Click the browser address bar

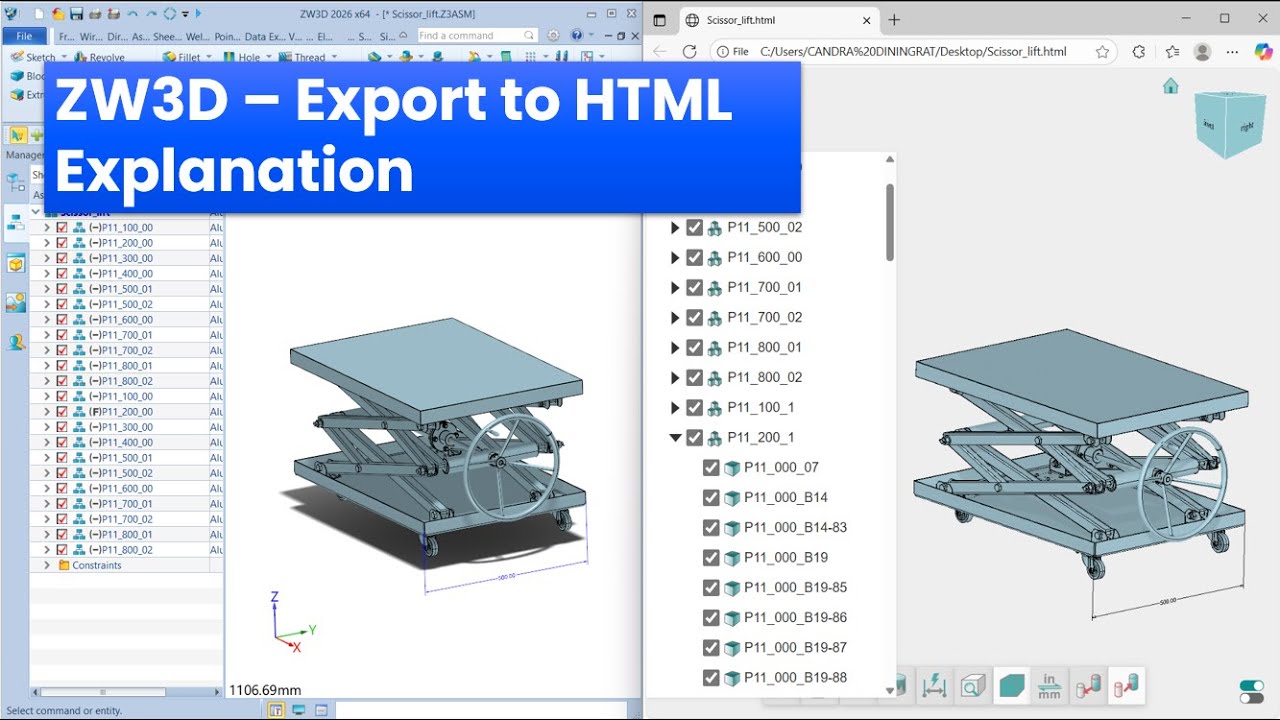coord(912,51)
